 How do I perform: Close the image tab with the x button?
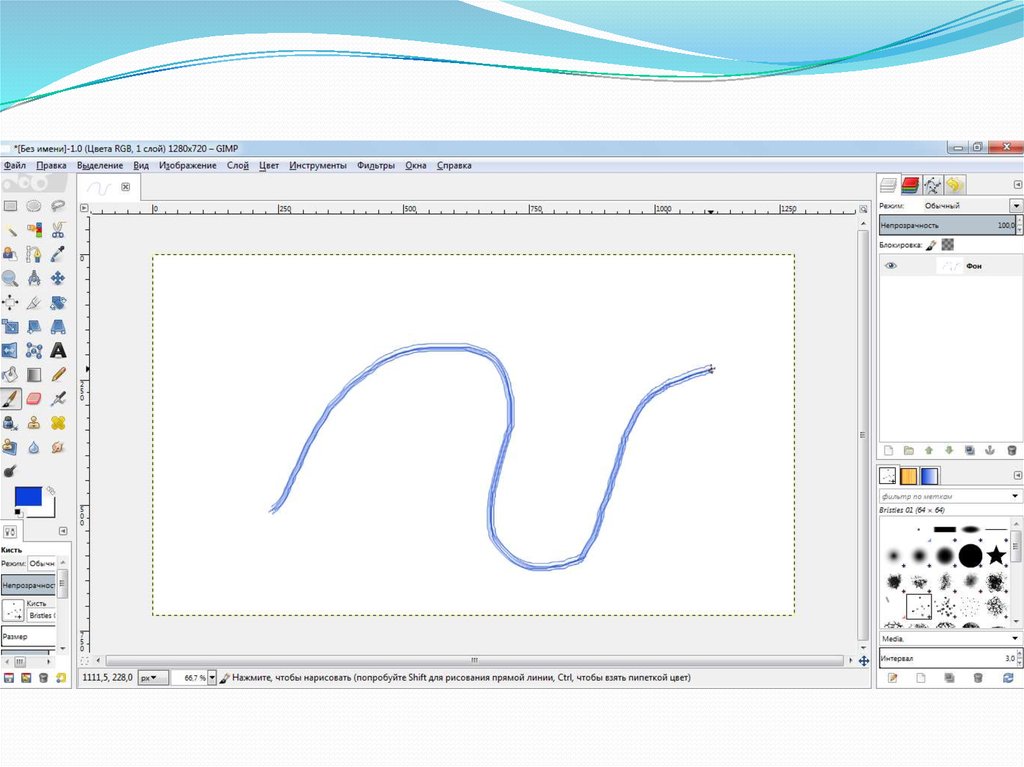[126, 187]
